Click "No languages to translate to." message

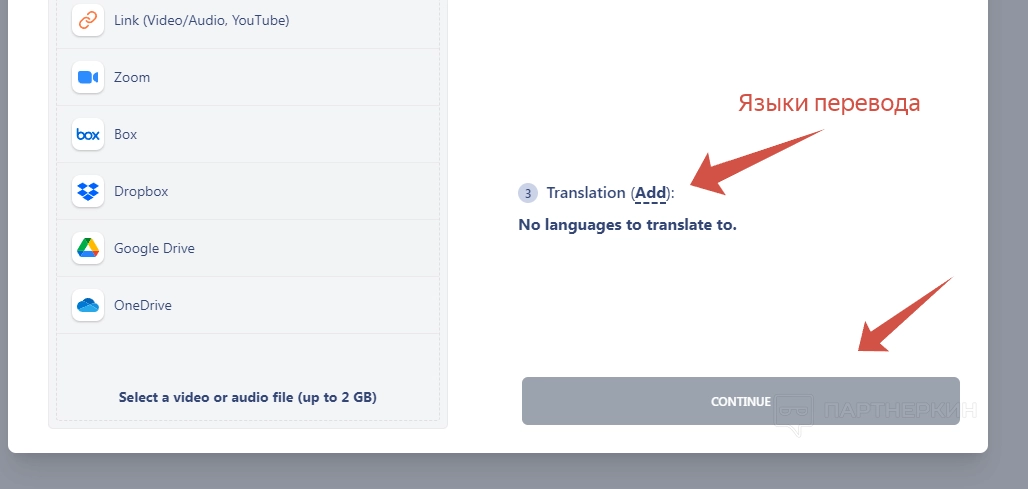coord(627,225)
